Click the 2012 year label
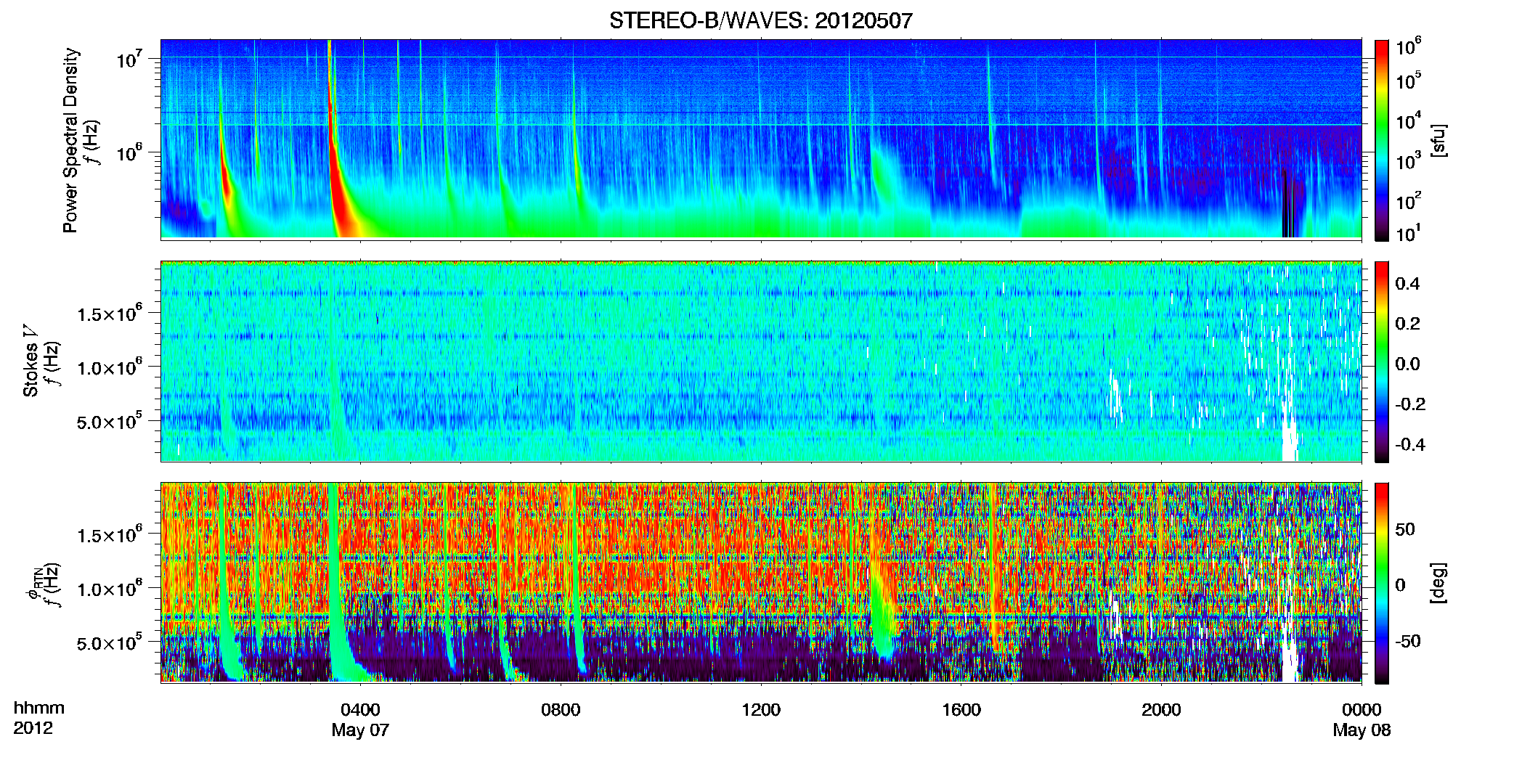 [x=33, y=728]
